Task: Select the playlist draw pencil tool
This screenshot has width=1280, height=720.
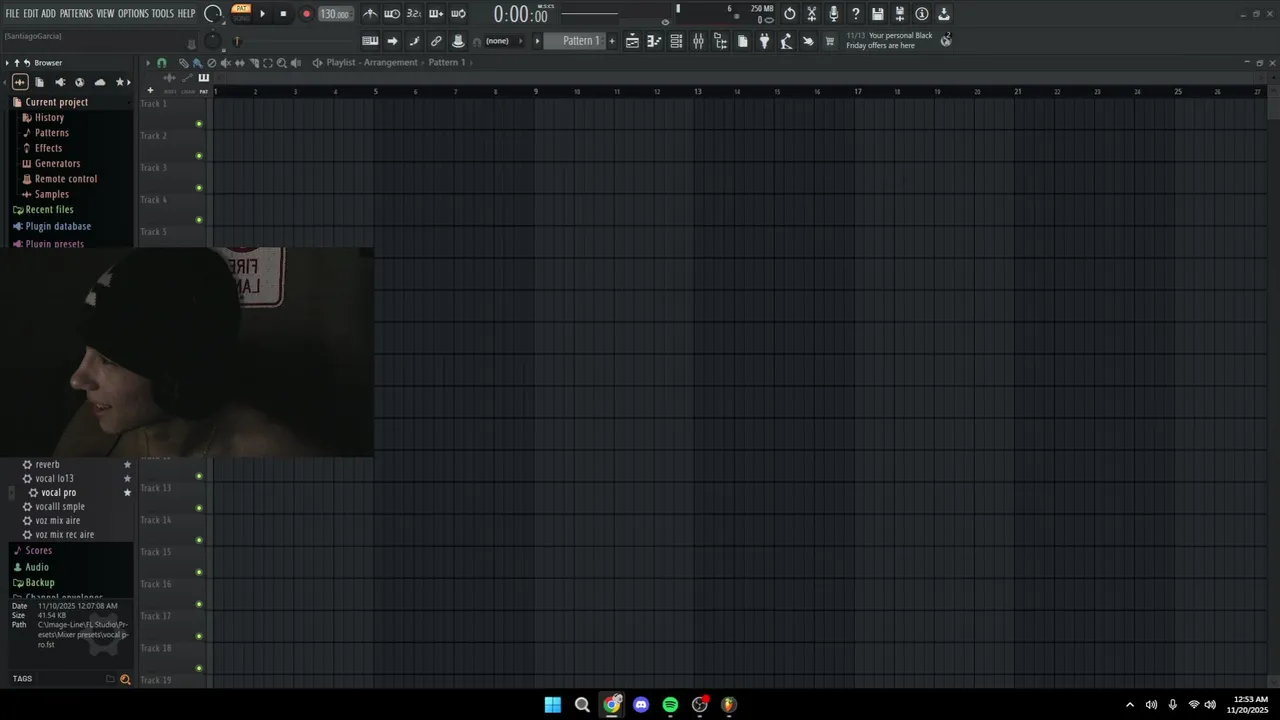Action: tap(183, 63)
